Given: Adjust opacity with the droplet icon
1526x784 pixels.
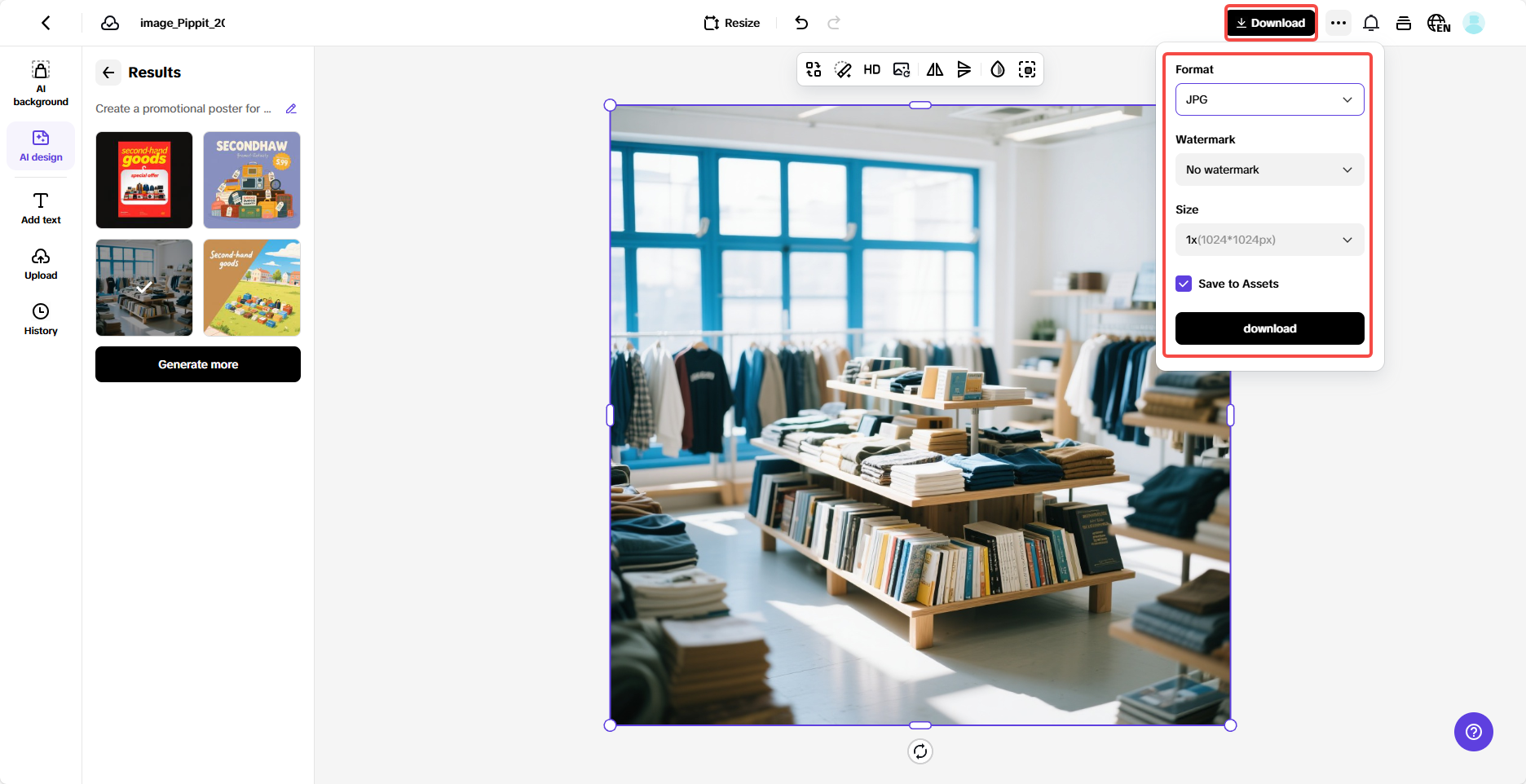Looking at the screenshot, I should (998, 69).
